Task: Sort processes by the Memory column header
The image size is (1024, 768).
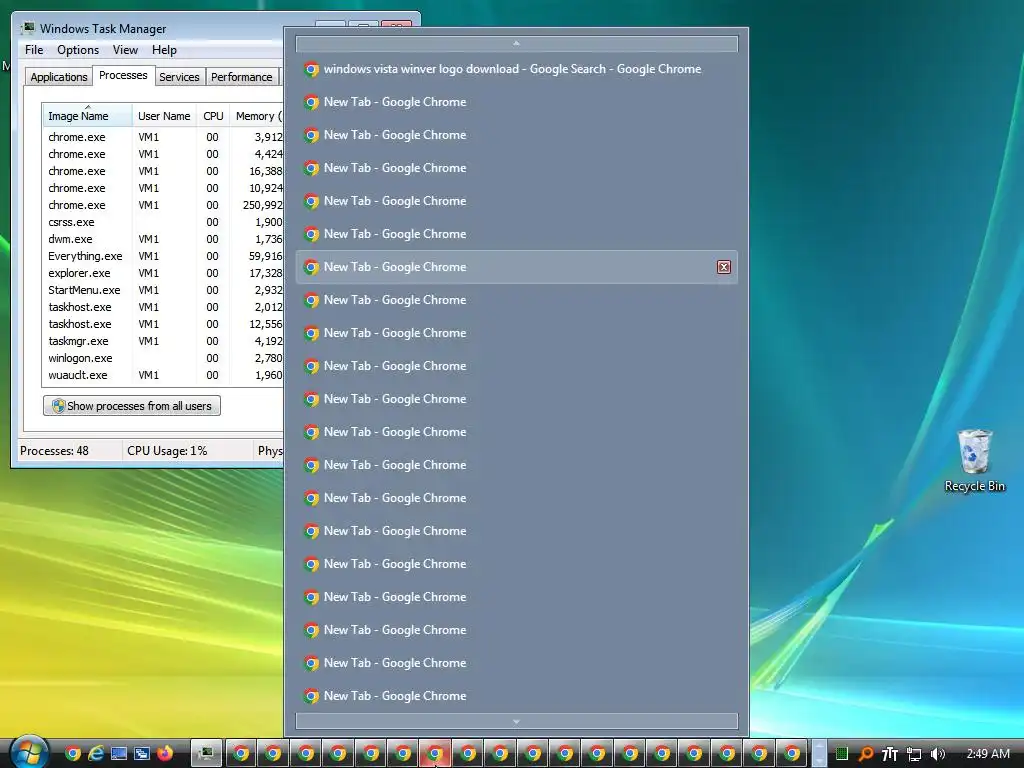Action: 257,116
